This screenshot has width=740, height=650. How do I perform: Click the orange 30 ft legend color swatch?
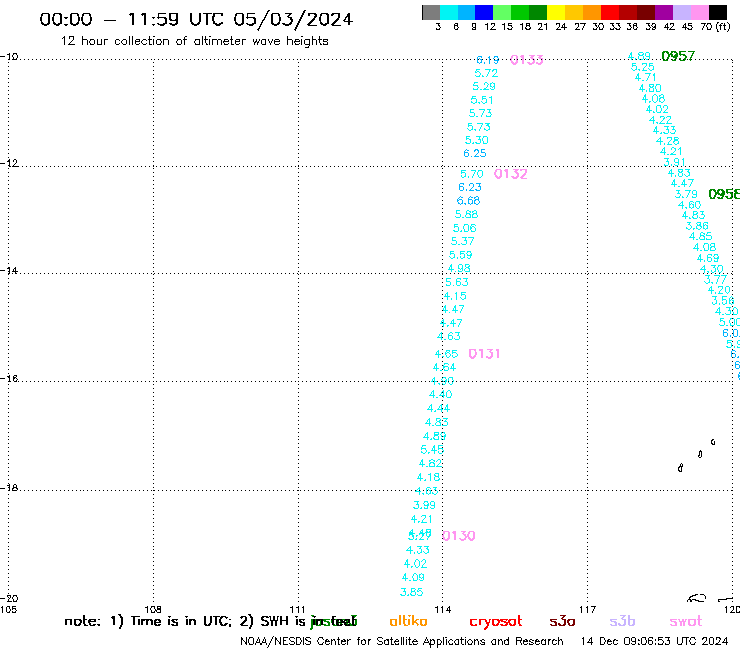592,12
